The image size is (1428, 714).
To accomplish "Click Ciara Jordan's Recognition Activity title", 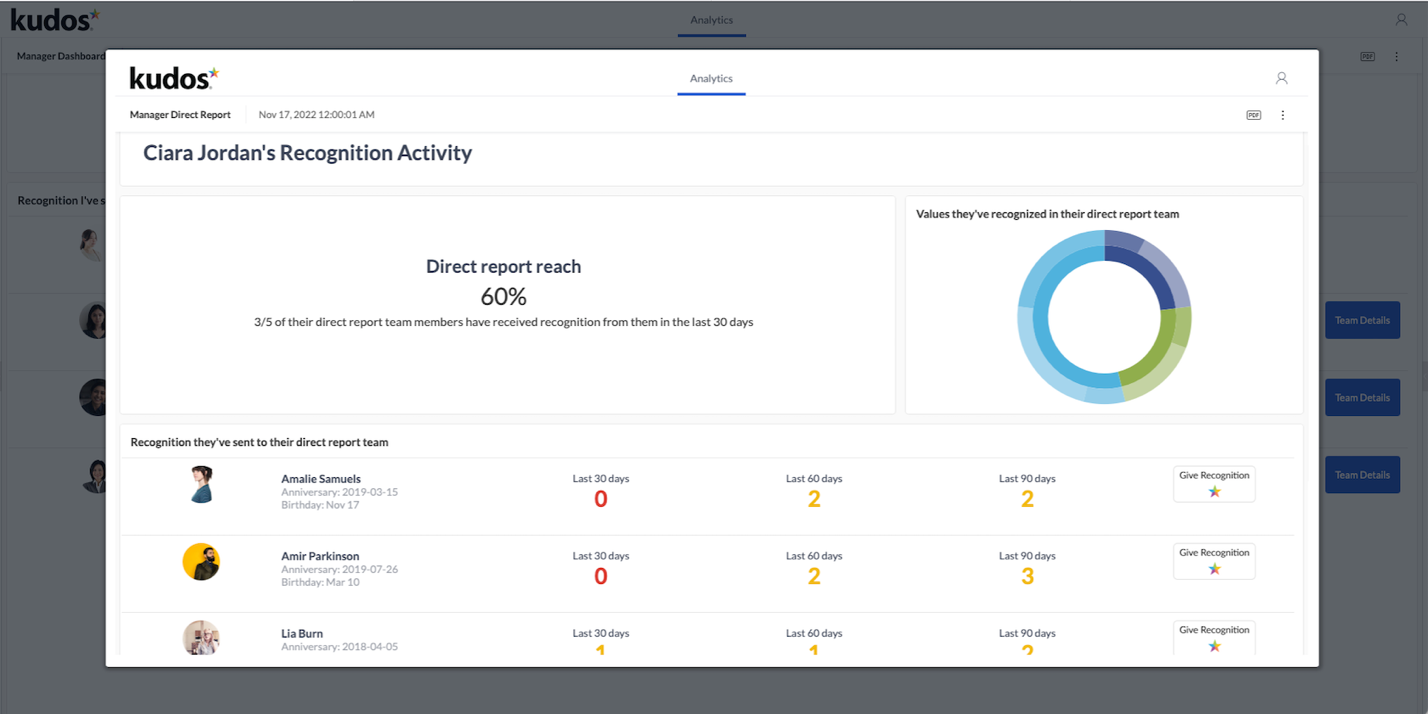I will pos(308,153).
